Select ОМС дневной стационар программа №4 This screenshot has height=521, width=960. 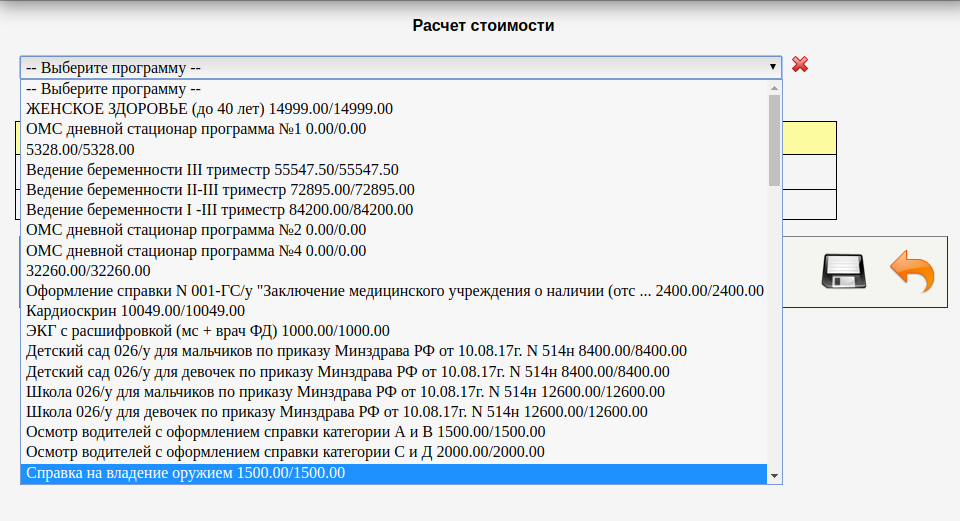click(196, 250)
